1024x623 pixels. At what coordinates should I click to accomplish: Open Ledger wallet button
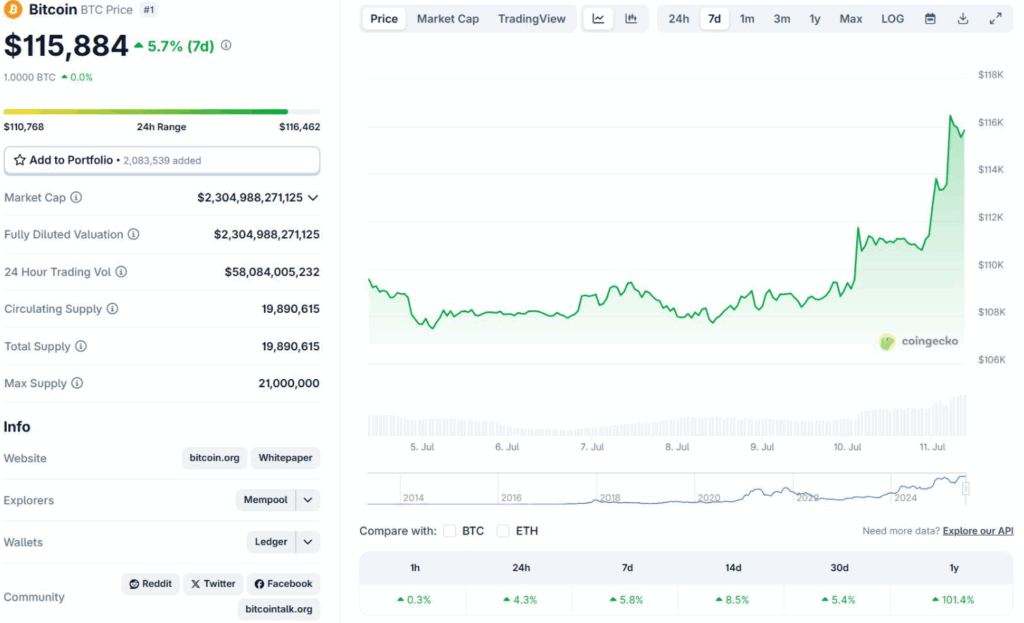click(x=271, y=542)
